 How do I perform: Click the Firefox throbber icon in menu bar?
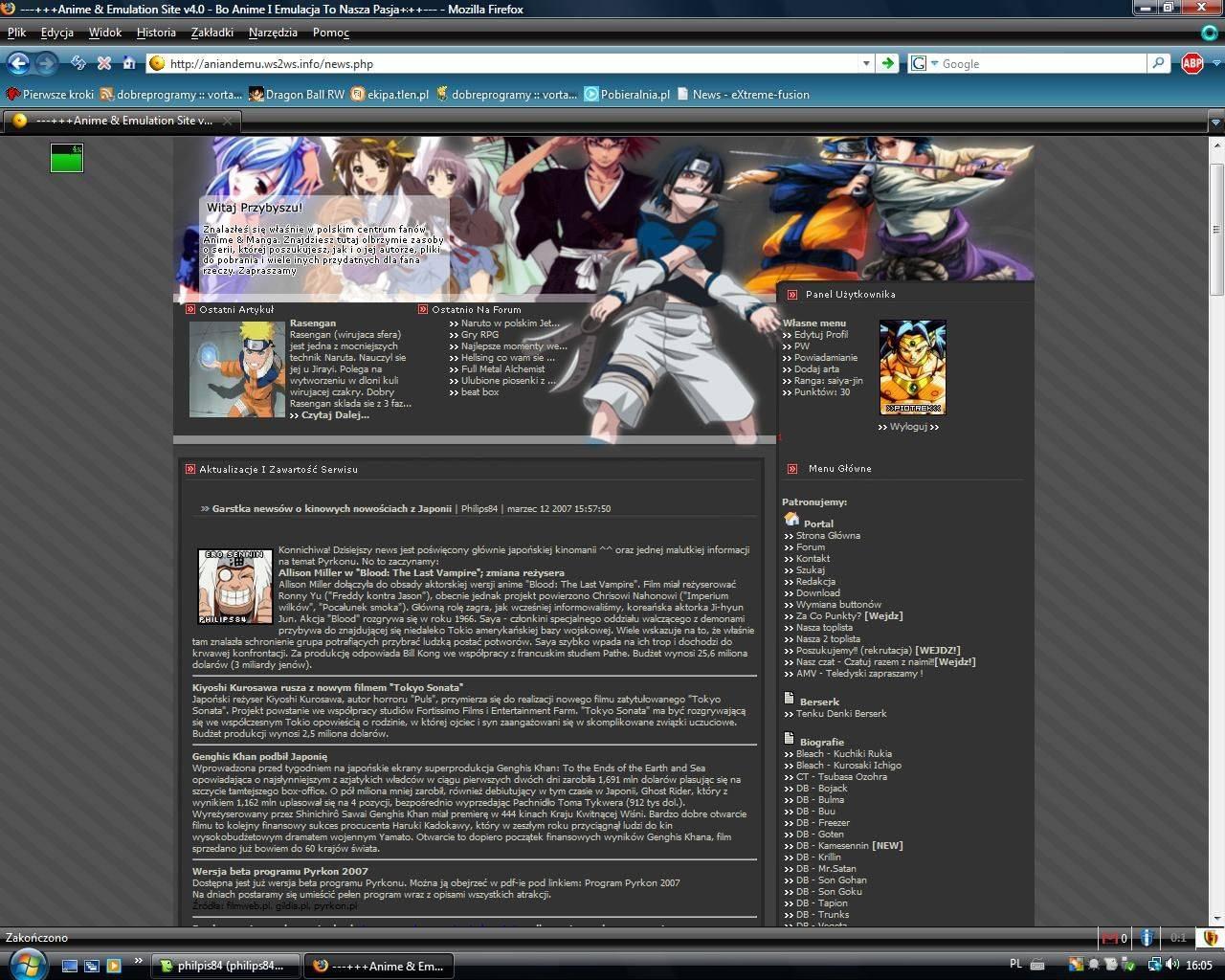(x=1211, y=32)
